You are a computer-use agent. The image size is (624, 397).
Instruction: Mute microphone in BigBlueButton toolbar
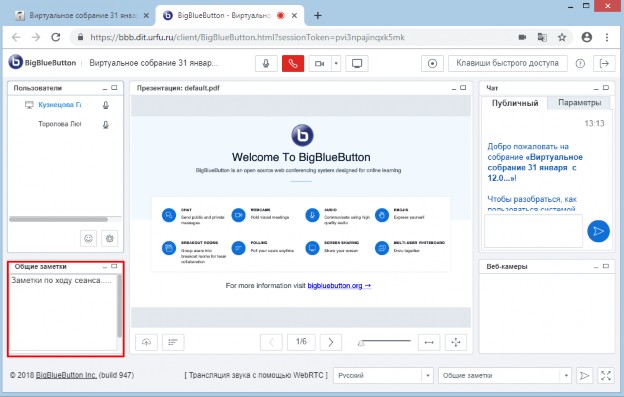266,64
